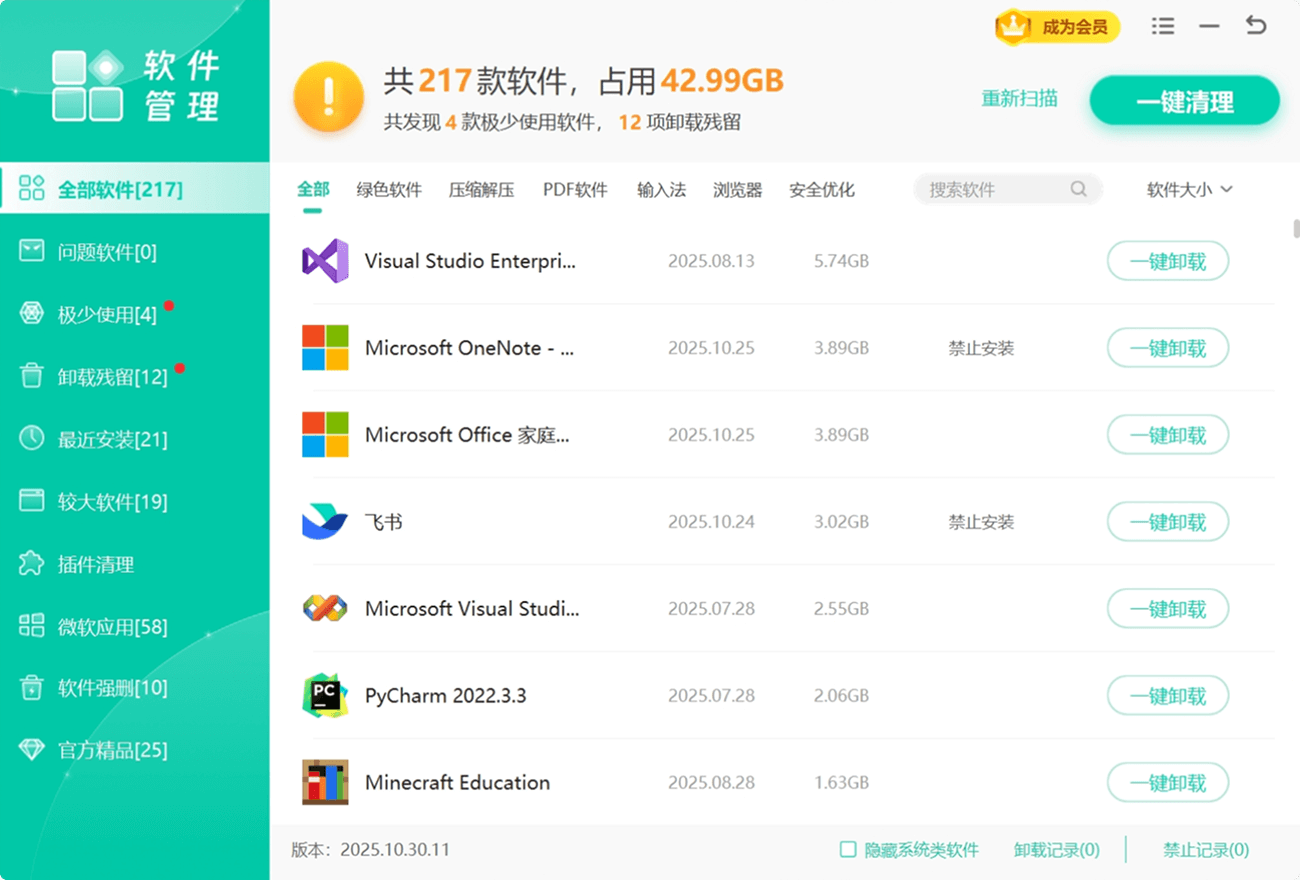Open 较大软件[19] in the sidebar
Image resolution: width=1300 pixels, height=880 pixels.
(112, 502)
